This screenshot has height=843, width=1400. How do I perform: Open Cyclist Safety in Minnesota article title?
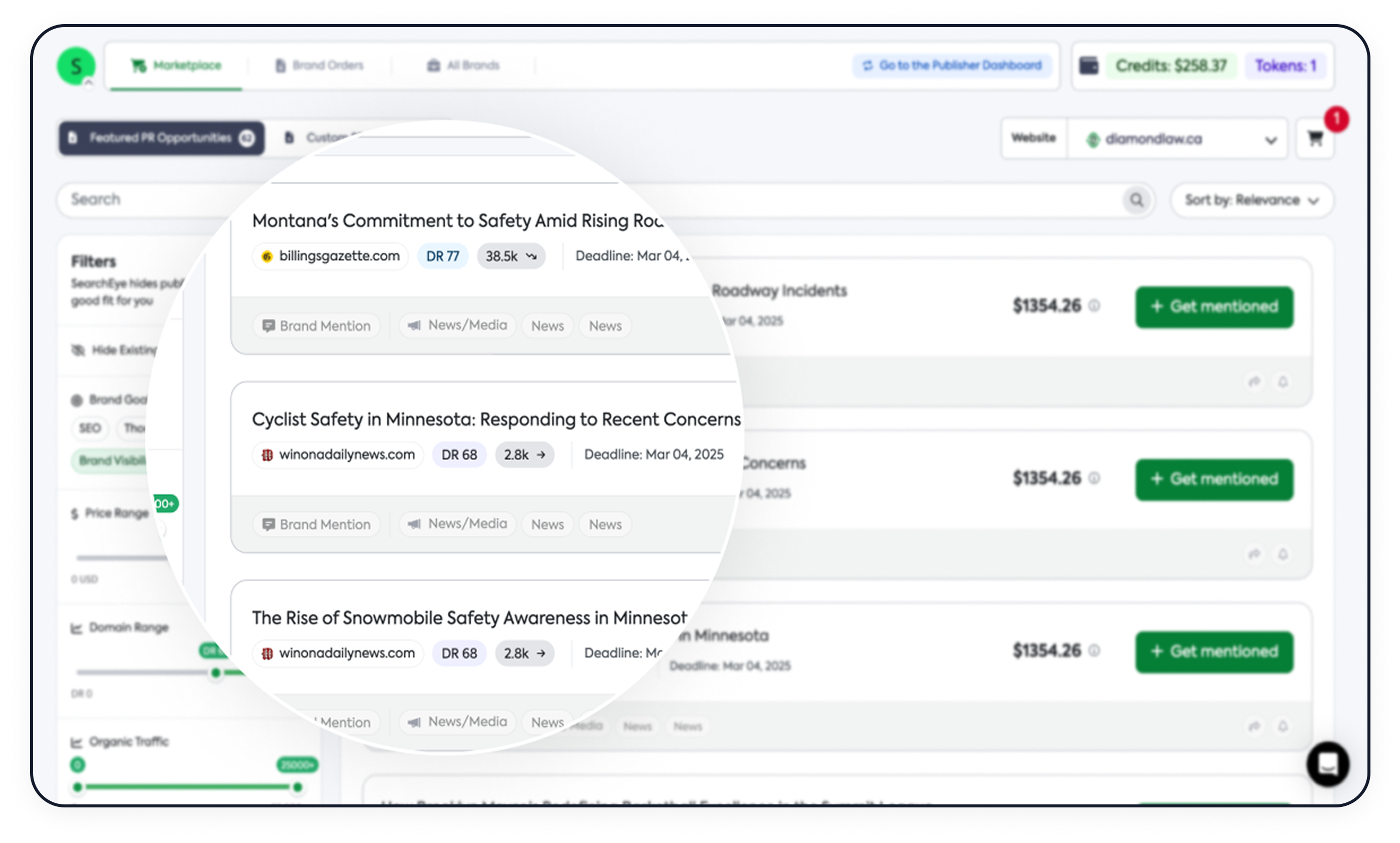(x=496, y=419)
